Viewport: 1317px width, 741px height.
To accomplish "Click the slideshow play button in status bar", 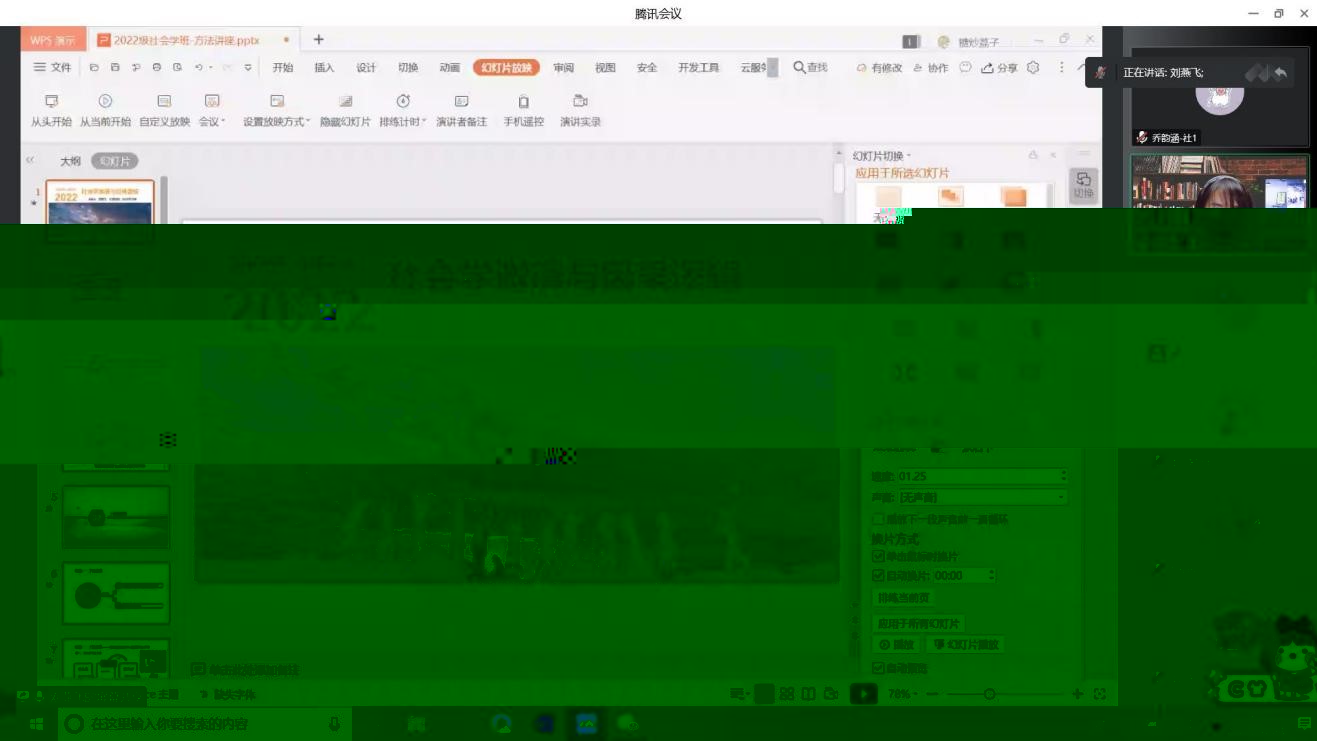I will click(x=864, y=694).
